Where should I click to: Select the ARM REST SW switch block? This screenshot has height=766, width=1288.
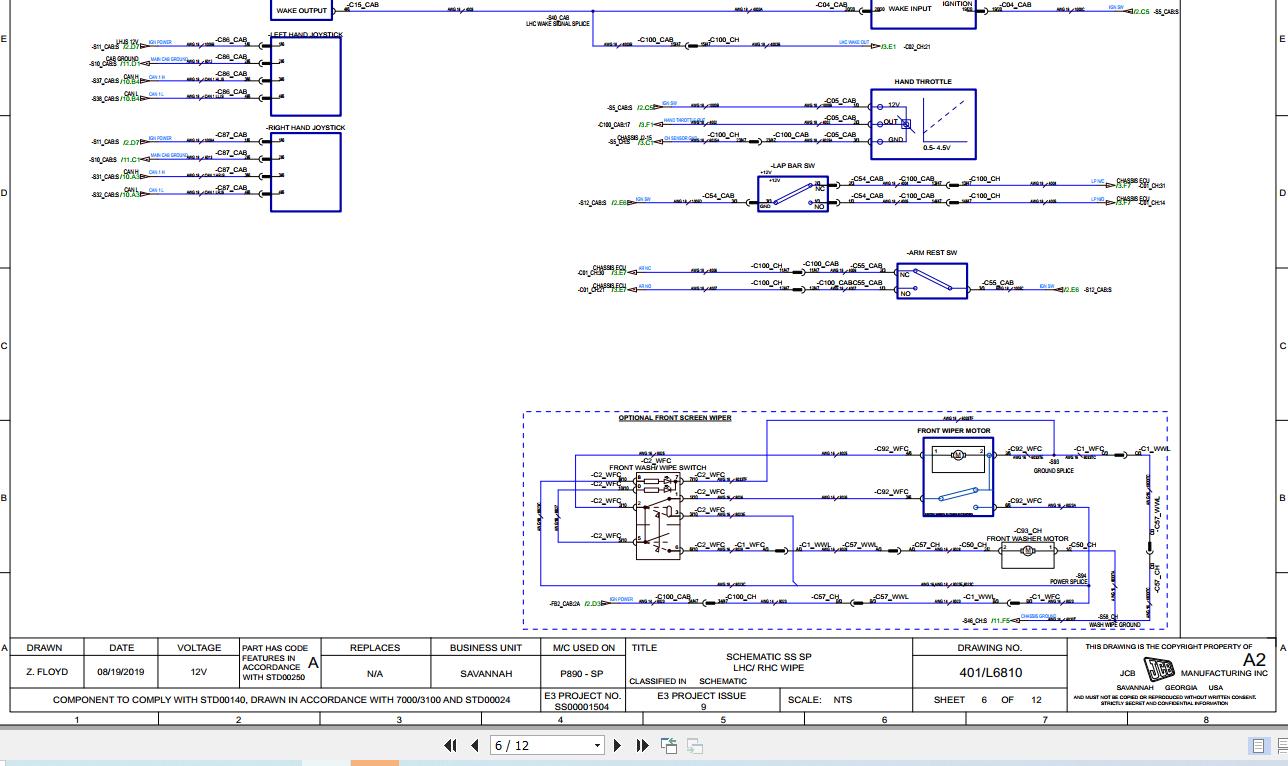pos(932,281)
